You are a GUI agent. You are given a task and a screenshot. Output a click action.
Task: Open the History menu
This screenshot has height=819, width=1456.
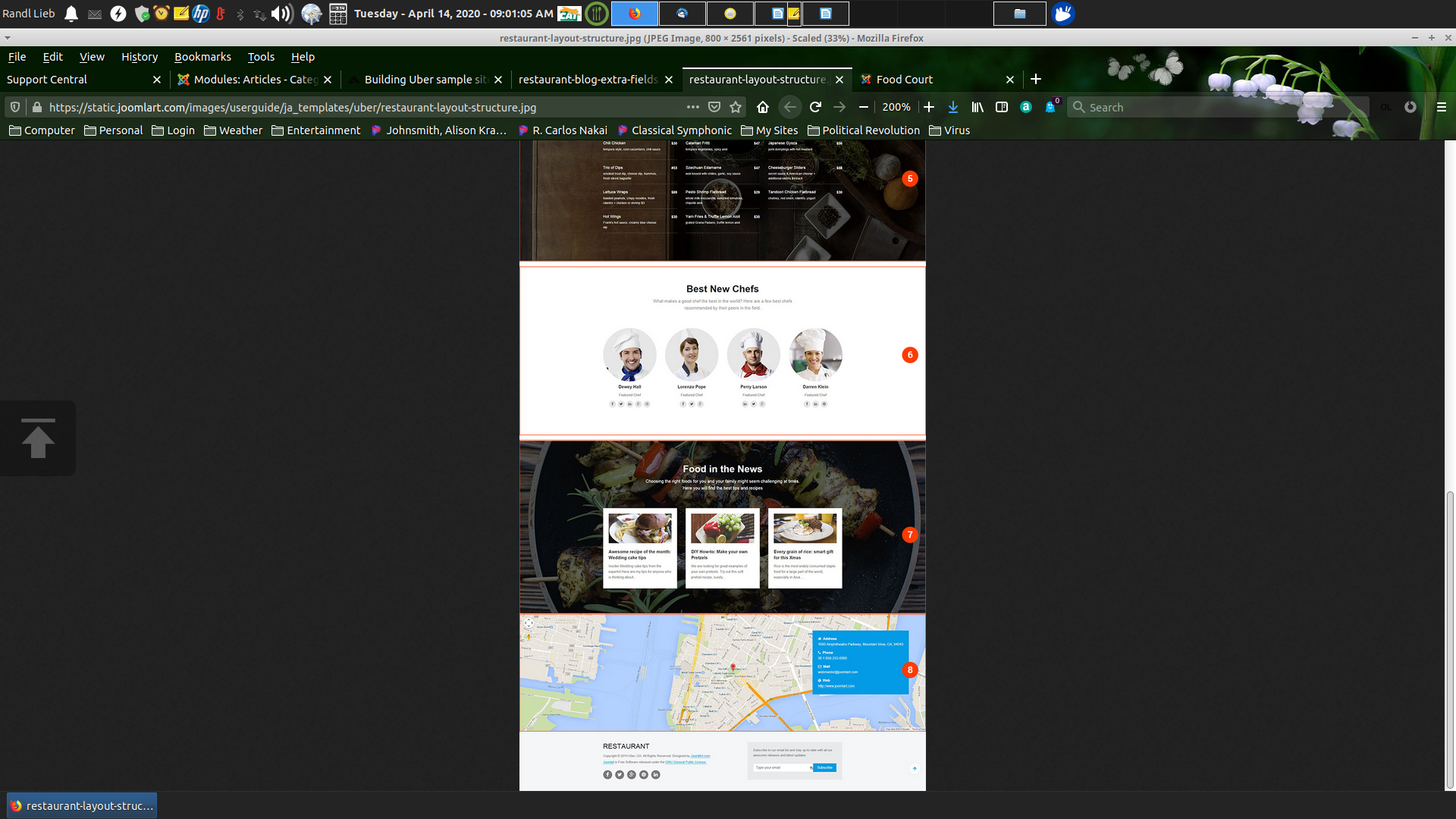pos(140,57)
